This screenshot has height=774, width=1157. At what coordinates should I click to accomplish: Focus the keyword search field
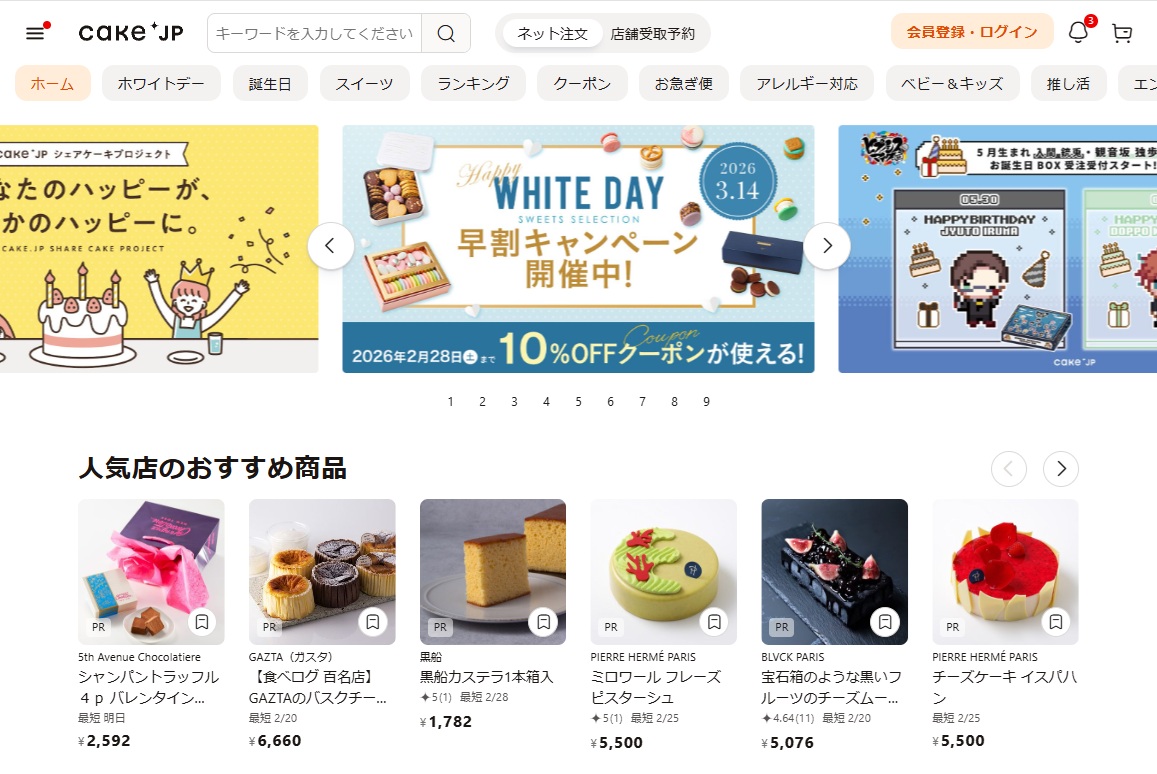click(x=314, y=33)
